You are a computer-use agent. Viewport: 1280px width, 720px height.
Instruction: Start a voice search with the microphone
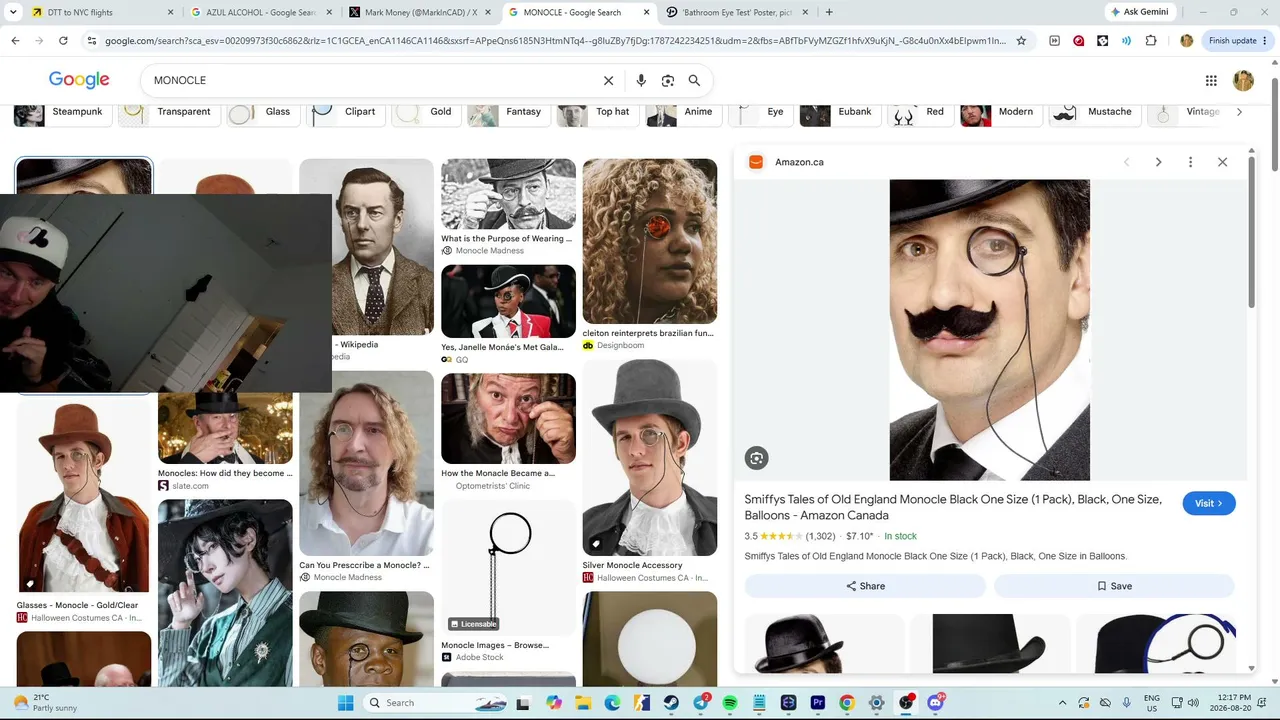[641, 80]
